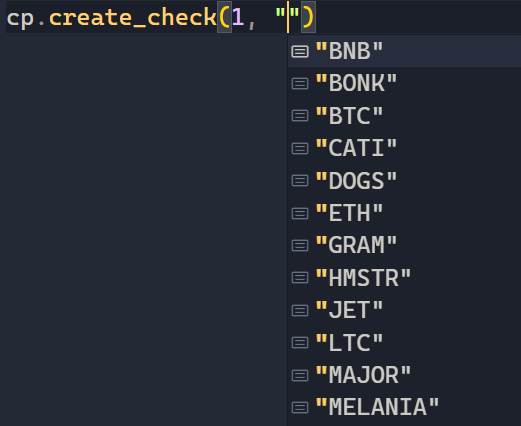Click the icon left of "ETH"
The height and width of the screenshot is (426, 521).
click(x=300, y=213)
